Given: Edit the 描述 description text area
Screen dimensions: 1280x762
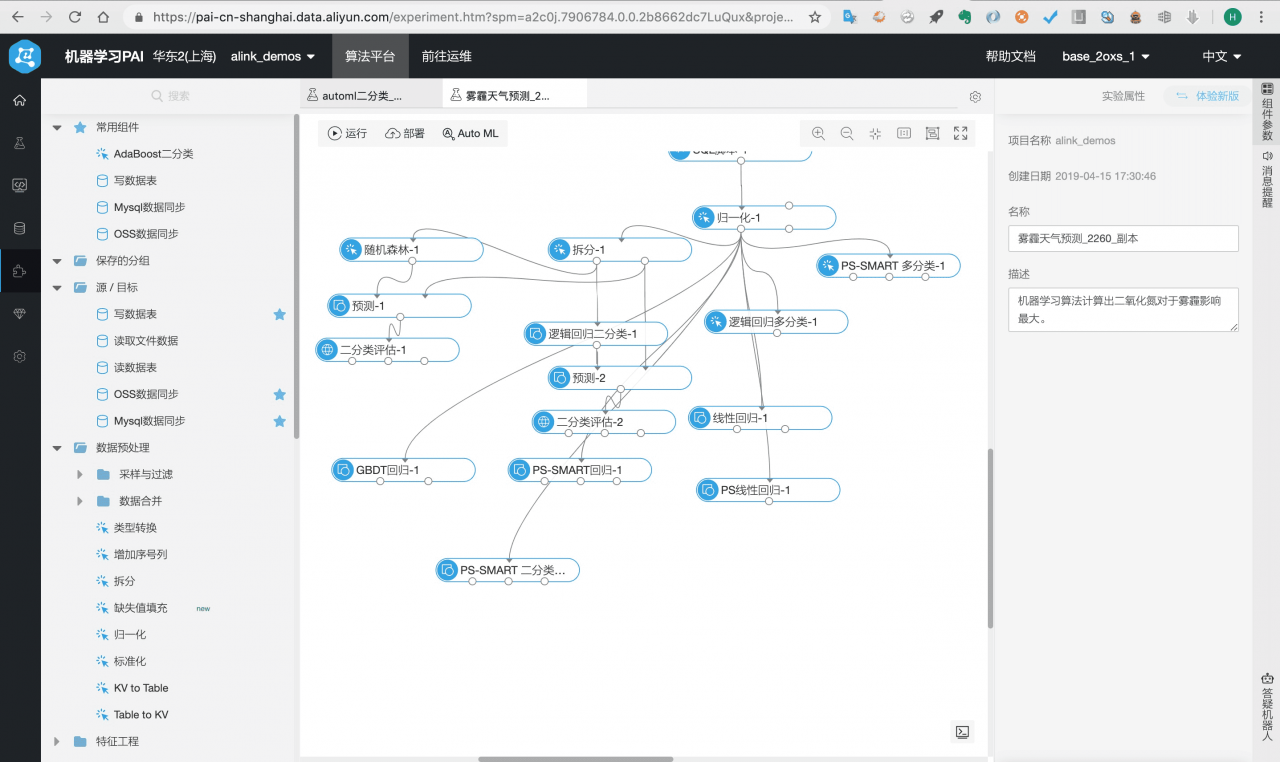Looking at the screenshot, I should [1123, 310].
